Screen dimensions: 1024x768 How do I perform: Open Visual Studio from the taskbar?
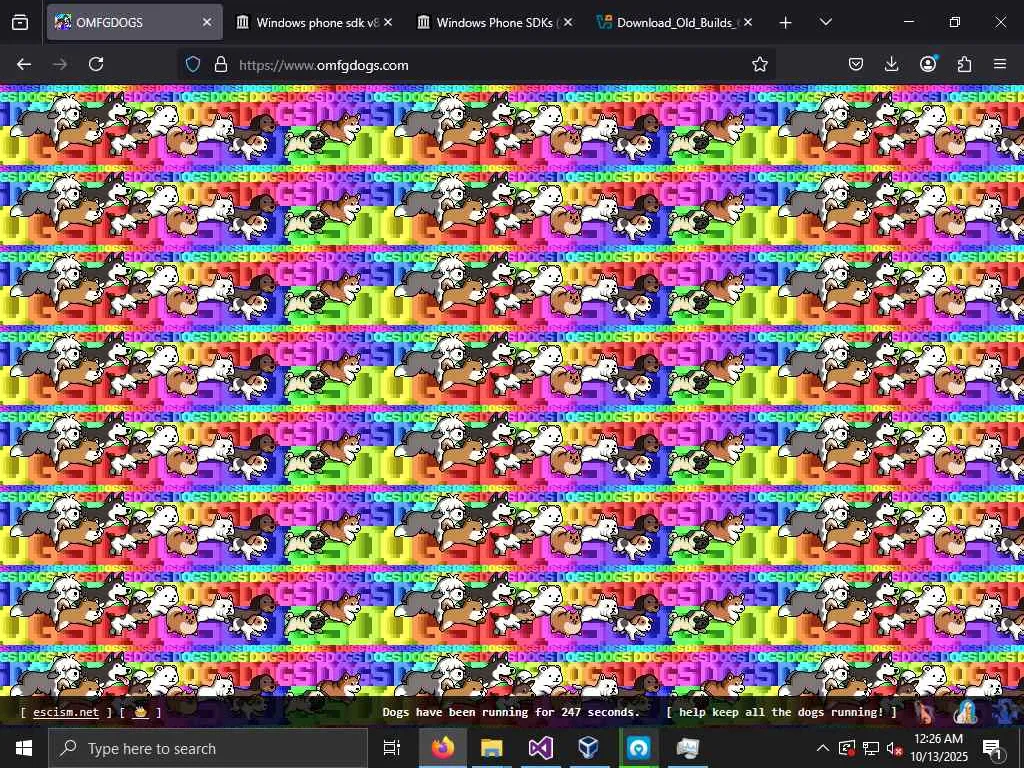point(541,748)
